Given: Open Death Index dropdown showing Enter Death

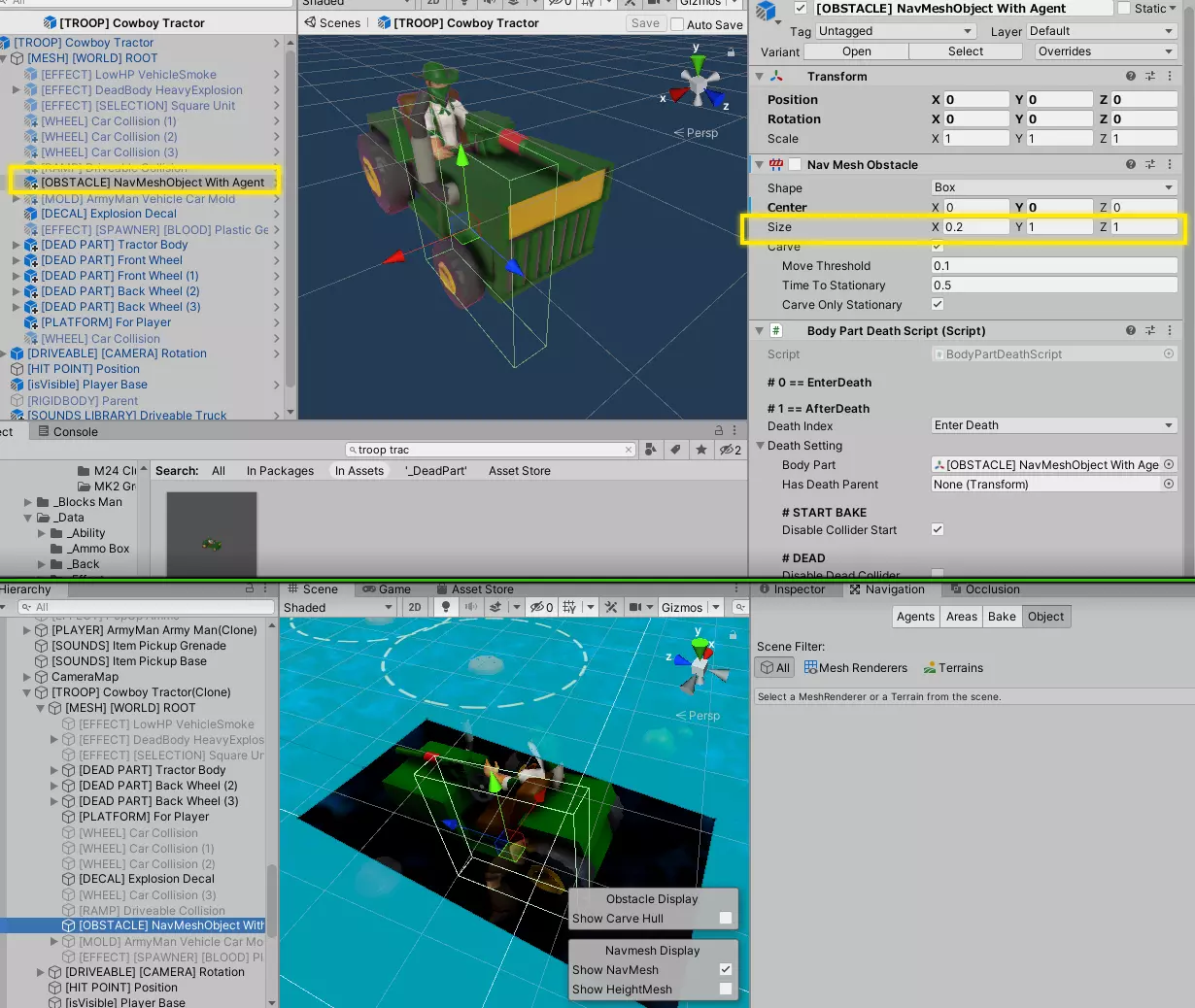Looking at the screenshot, I should (1054, 425).
